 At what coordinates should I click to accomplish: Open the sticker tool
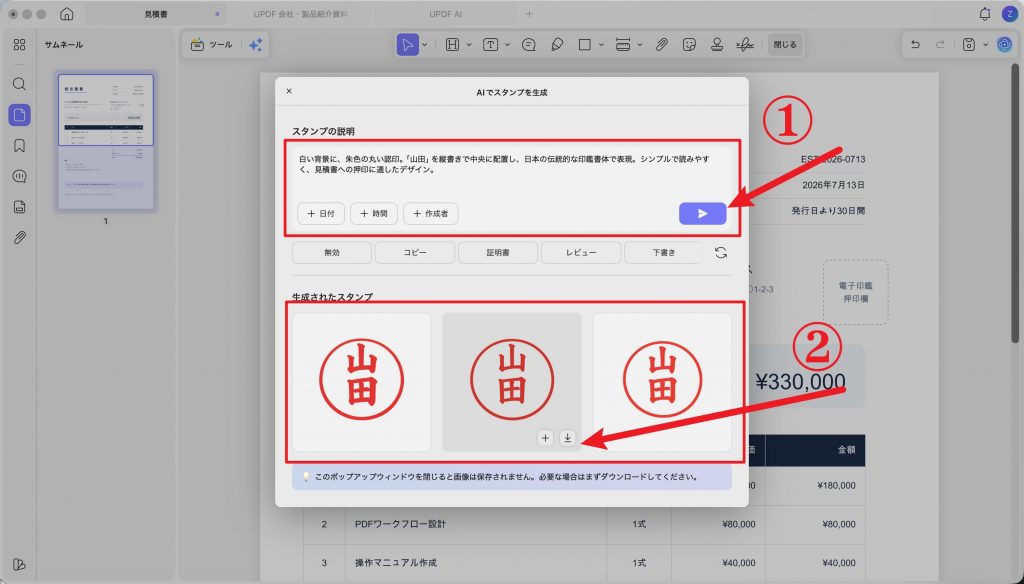(689, 44)
